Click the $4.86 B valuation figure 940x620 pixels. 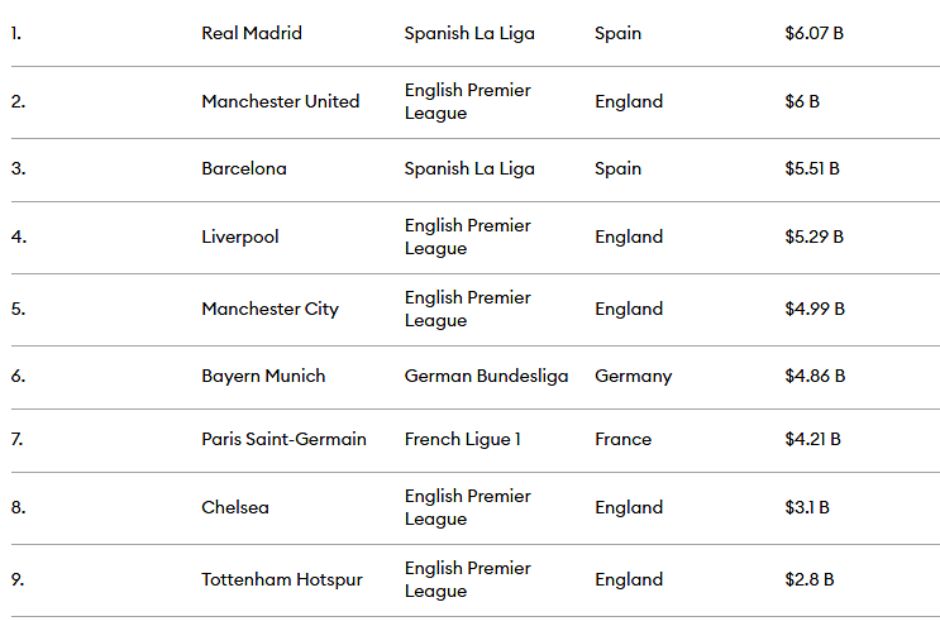(815, 376)
